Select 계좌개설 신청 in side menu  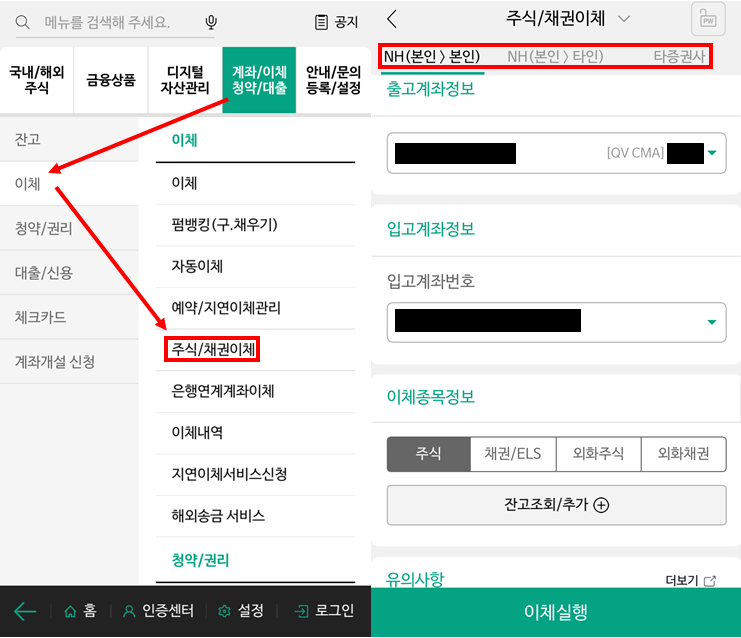[69, 362]
